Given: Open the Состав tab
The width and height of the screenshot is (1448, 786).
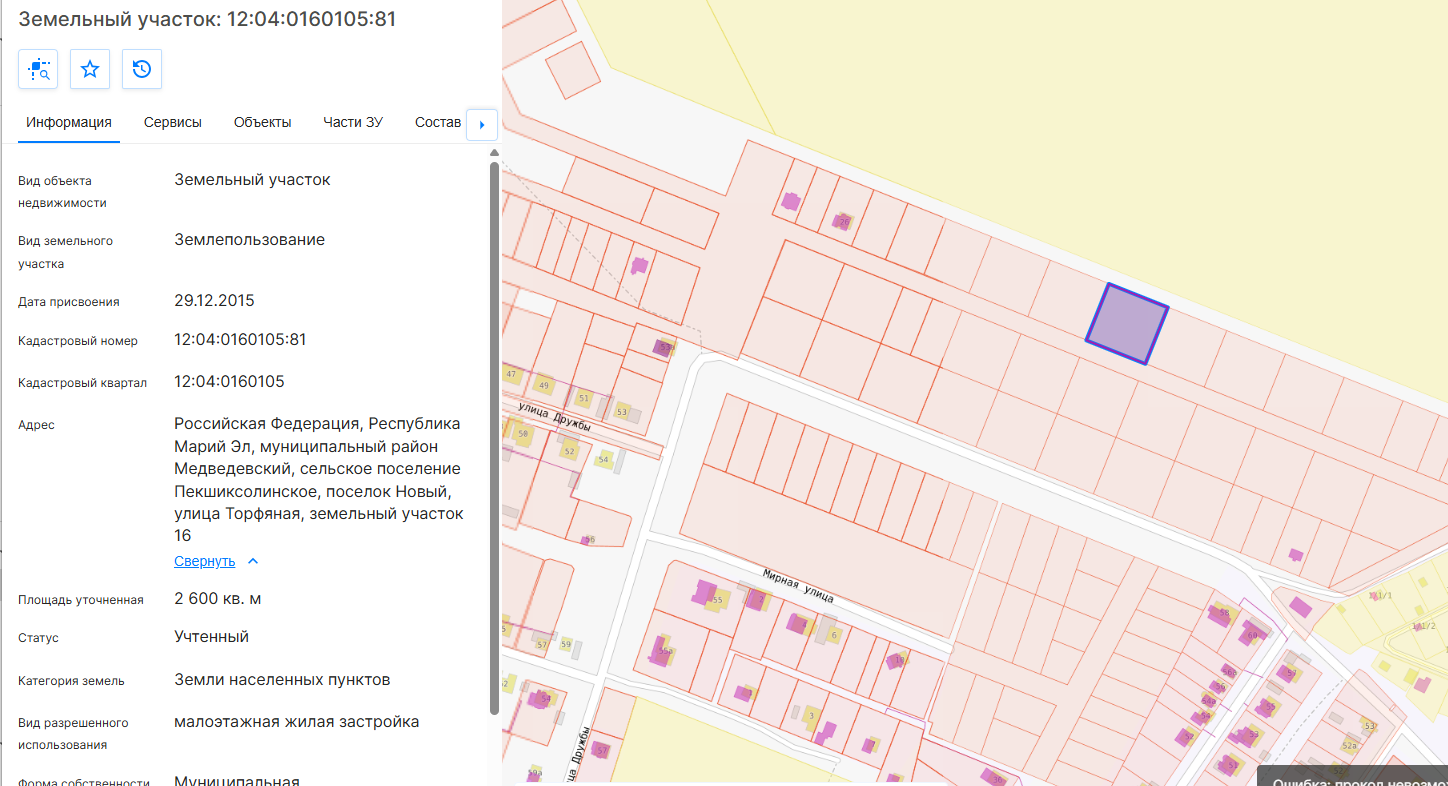Looking at the screenshot, I should point(438,122).
